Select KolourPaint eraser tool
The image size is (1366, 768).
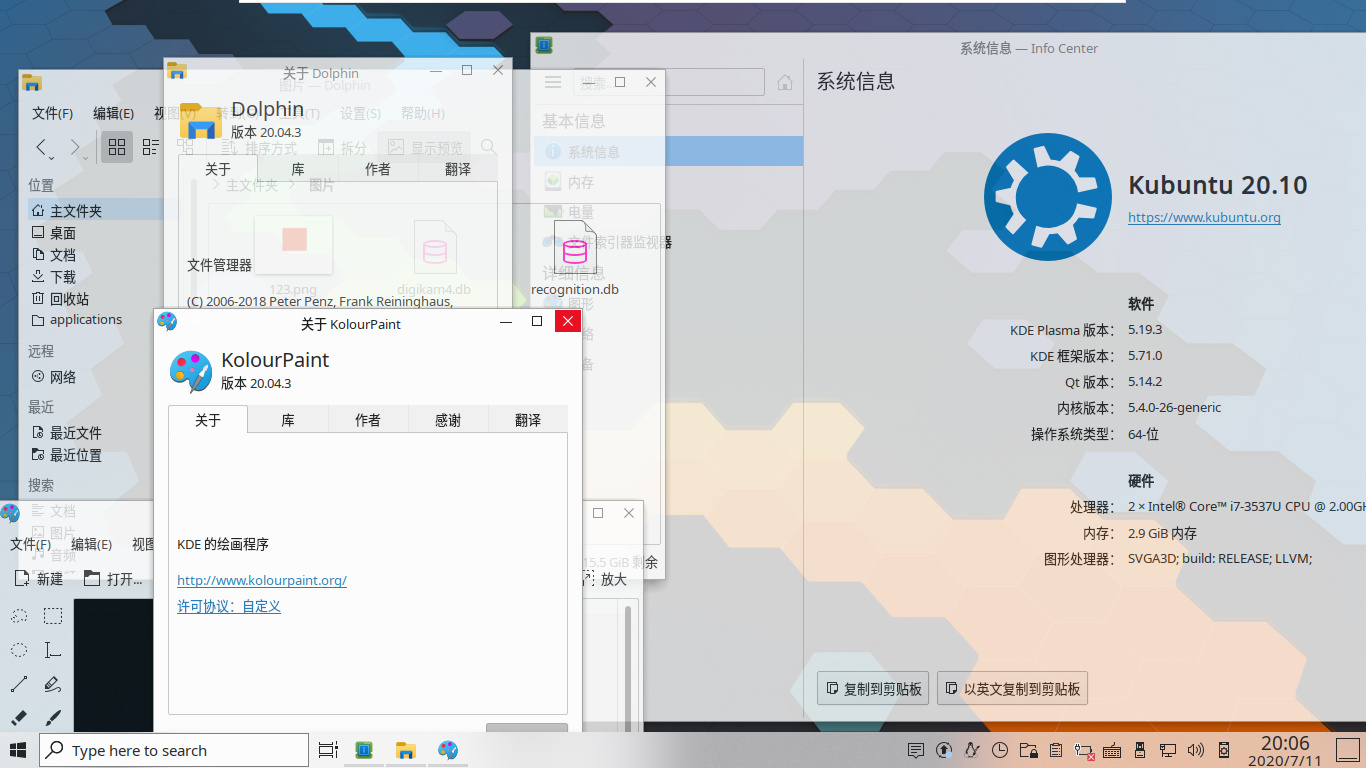[19, 717]
